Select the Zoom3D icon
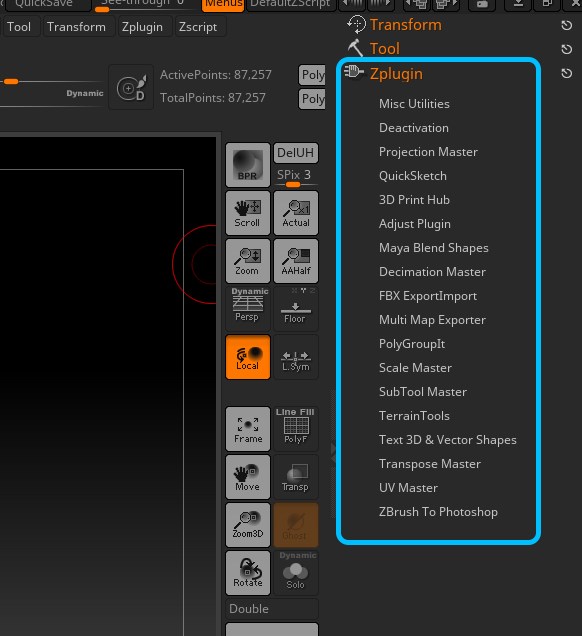Image resolution: width=582 pixels, height=636 pixels. coord(247,525)
